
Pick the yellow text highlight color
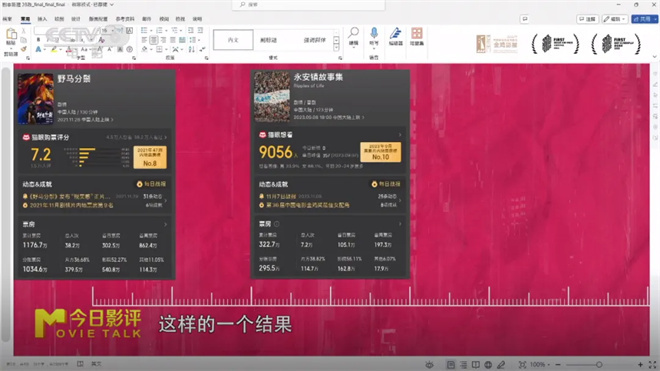[54, 50]
